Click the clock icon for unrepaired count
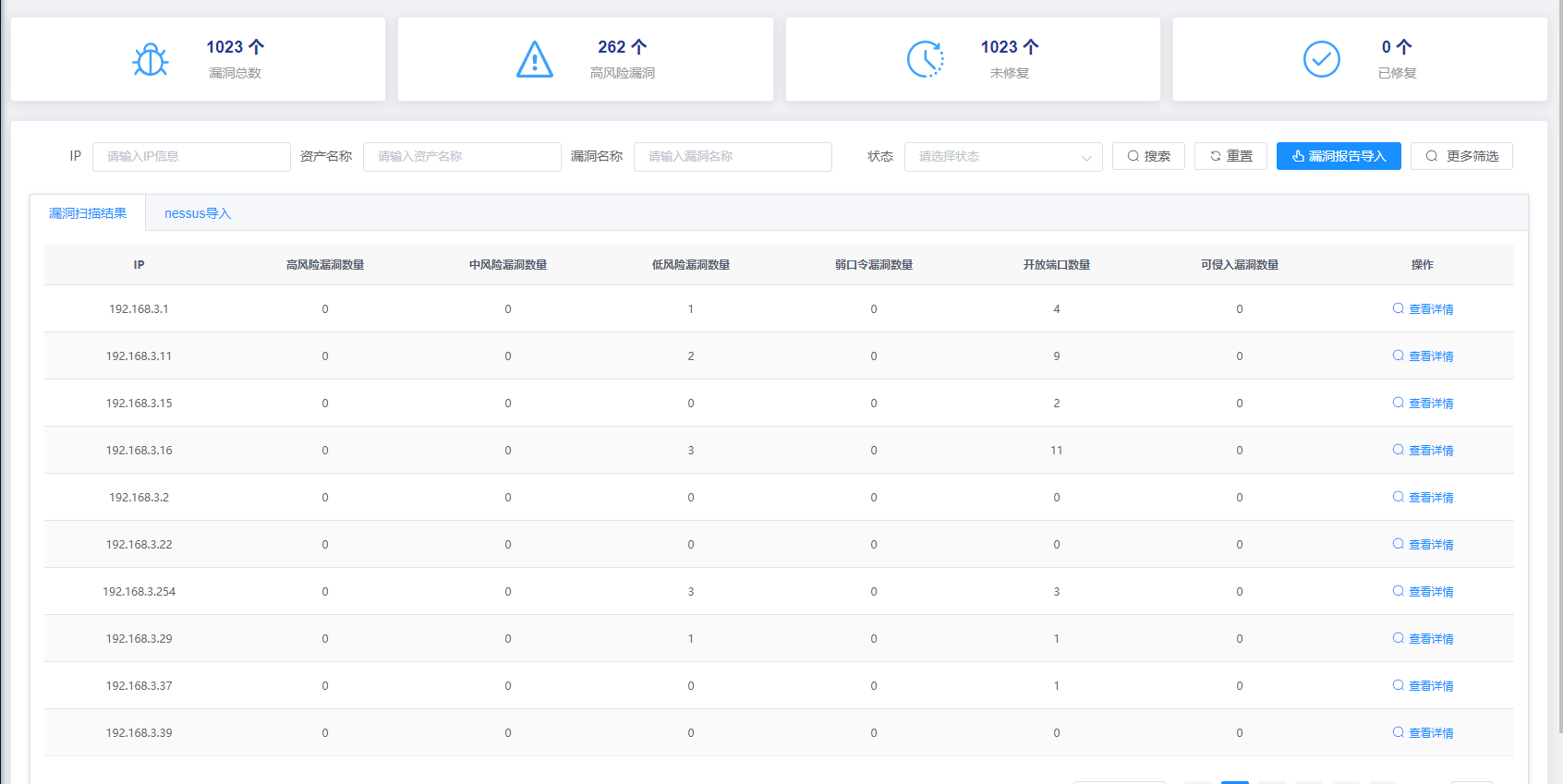The width and height of the screenshot is (1563, 784). point(926,59)
